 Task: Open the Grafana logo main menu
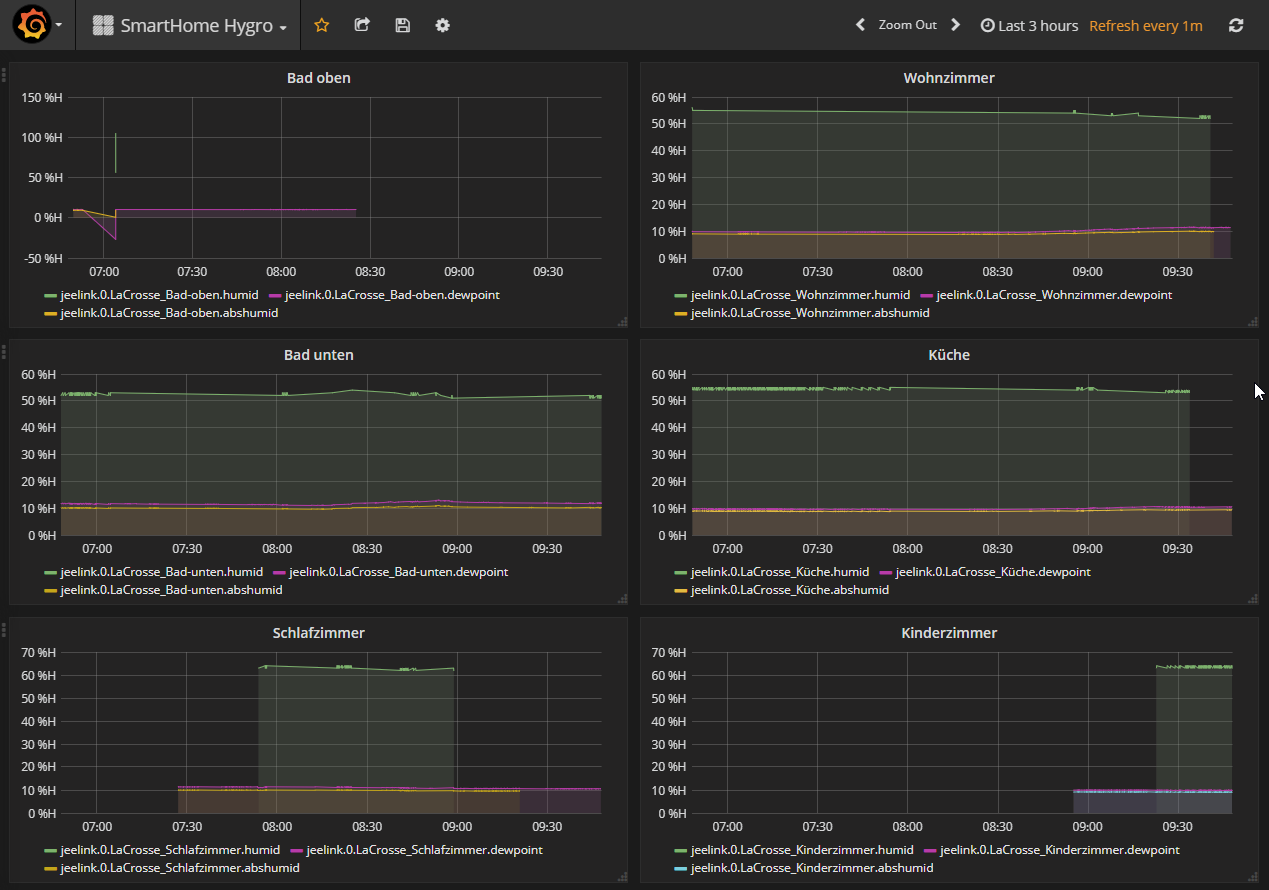point(32,25)
